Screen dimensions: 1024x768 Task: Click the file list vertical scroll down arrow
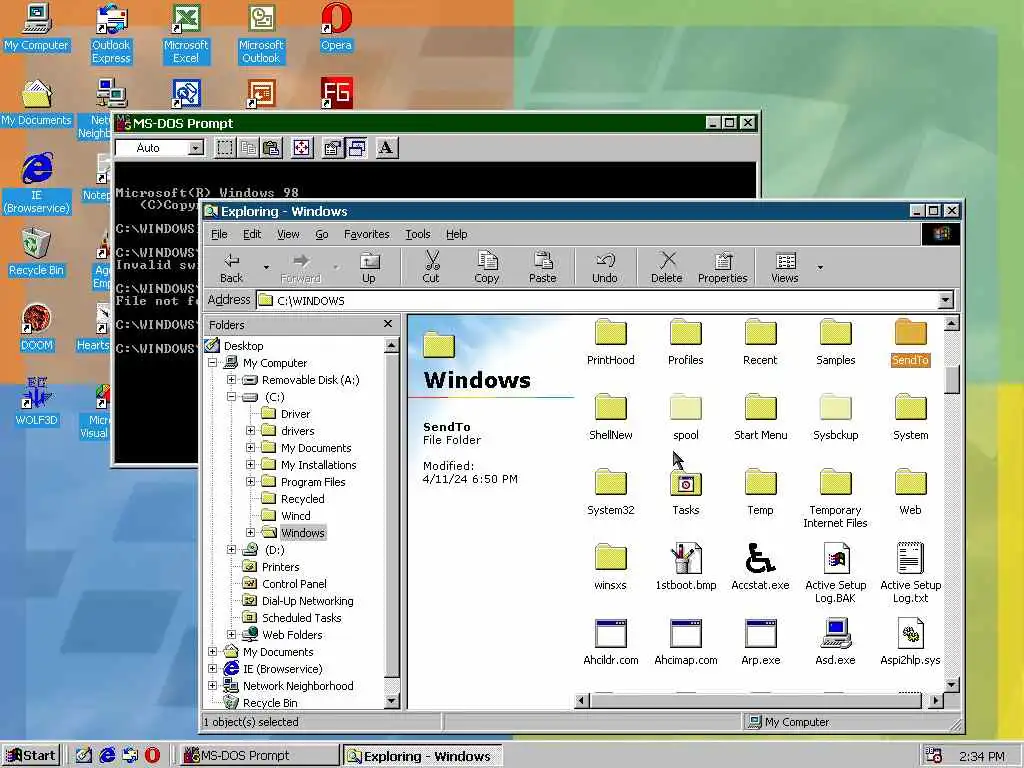(x=952, y=684)
